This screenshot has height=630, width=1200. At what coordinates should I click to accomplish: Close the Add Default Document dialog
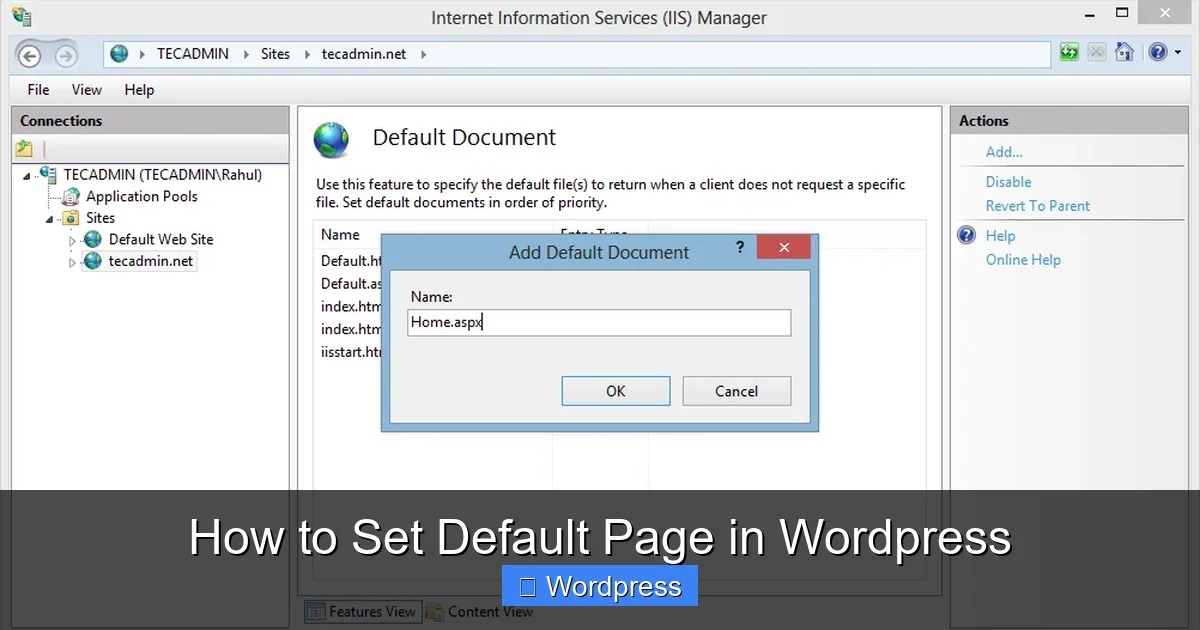pyautogui.click(x=784, y=247)
